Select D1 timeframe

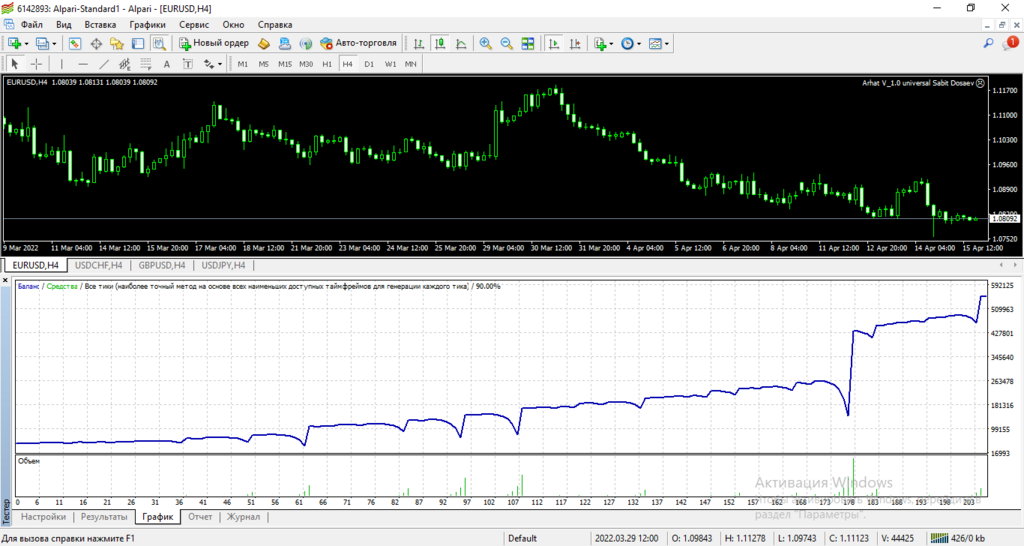[369, 64]
